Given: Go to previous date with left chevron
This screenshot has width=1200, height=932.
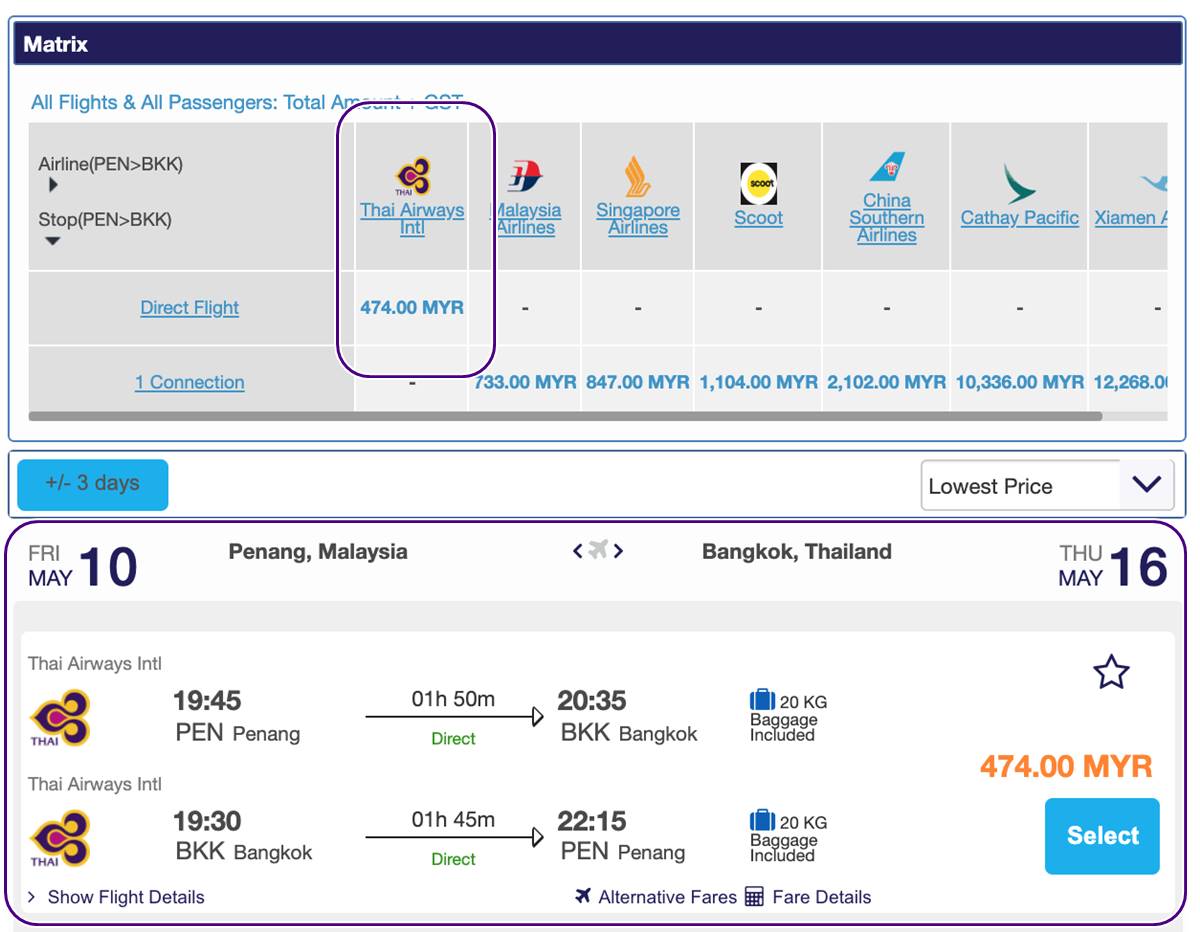Looking at the screenshot, I should pos(577,550).
